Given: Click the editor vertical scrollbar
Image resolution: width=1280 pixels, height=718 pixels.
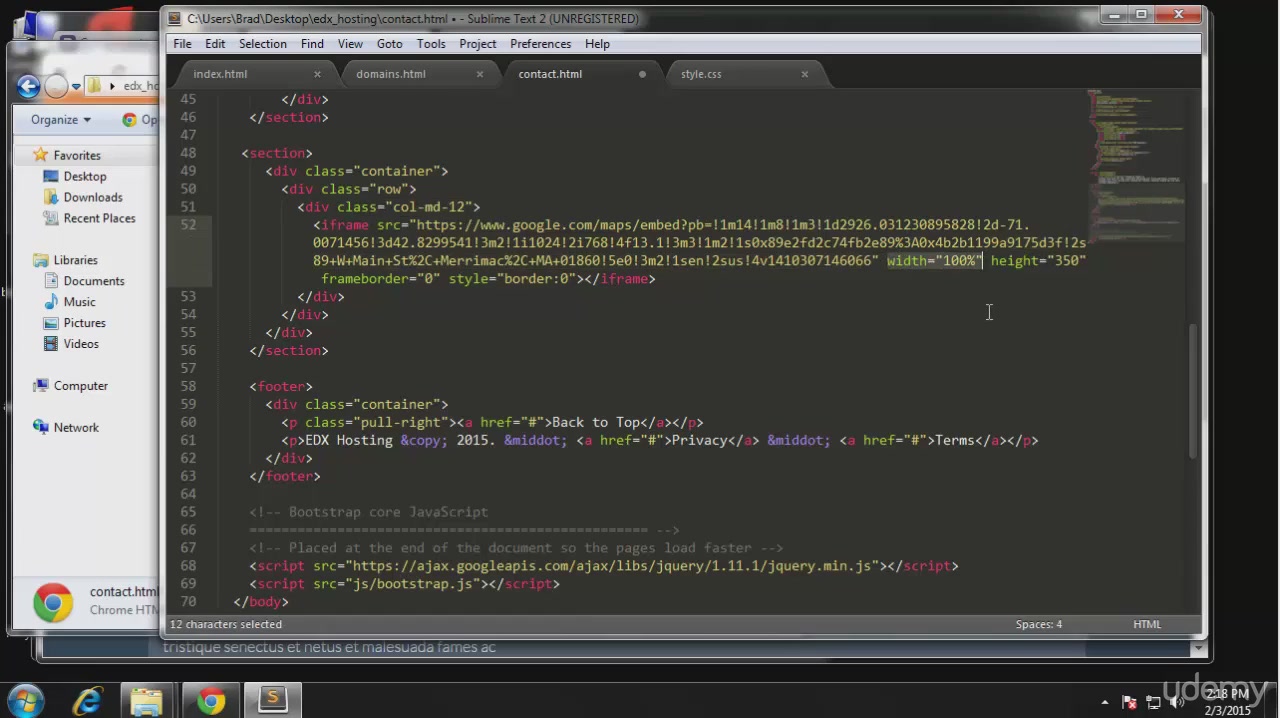Looking at the screenshot, I should [x=1194, y=390].
